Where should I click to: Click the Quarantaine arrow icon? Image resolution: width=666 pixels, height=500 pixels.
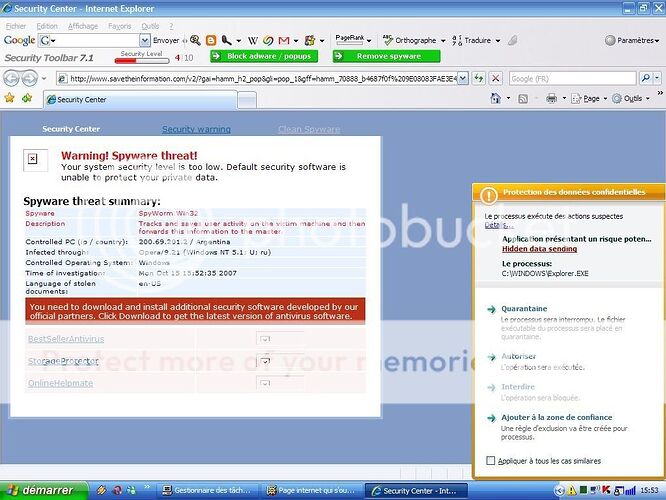tap(491, 309)
